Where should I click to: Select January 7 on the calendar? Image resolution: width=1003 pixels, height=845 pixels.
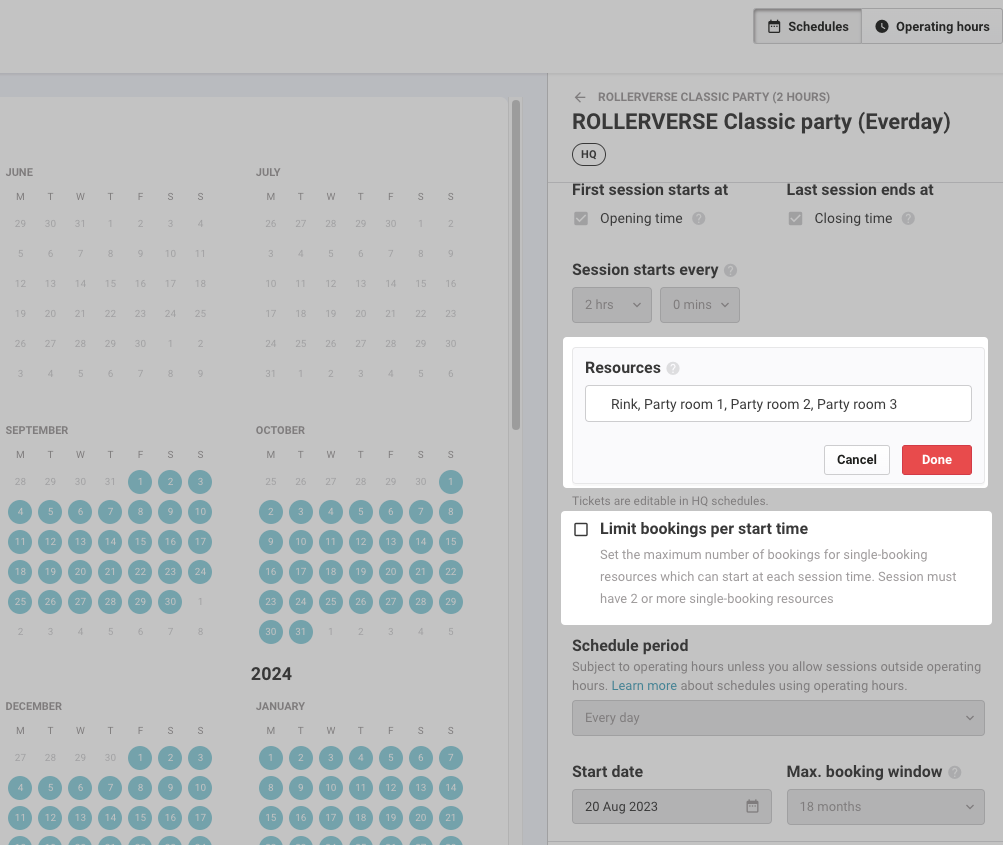pyautogui.click(x=450, y=757)
